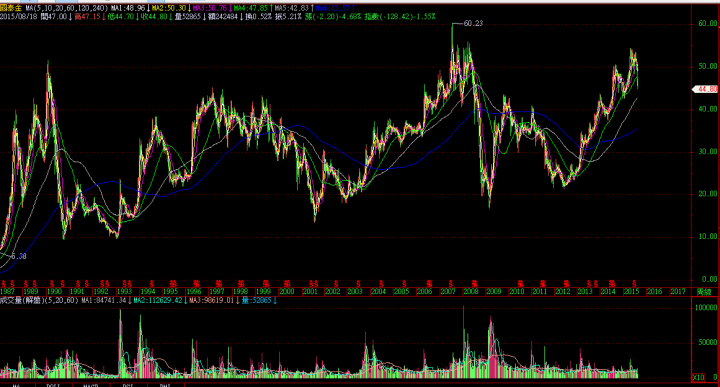Screen dimensions: 720x387
Task: Click the 60.23 peak price label
Action: tap(473, 23)
